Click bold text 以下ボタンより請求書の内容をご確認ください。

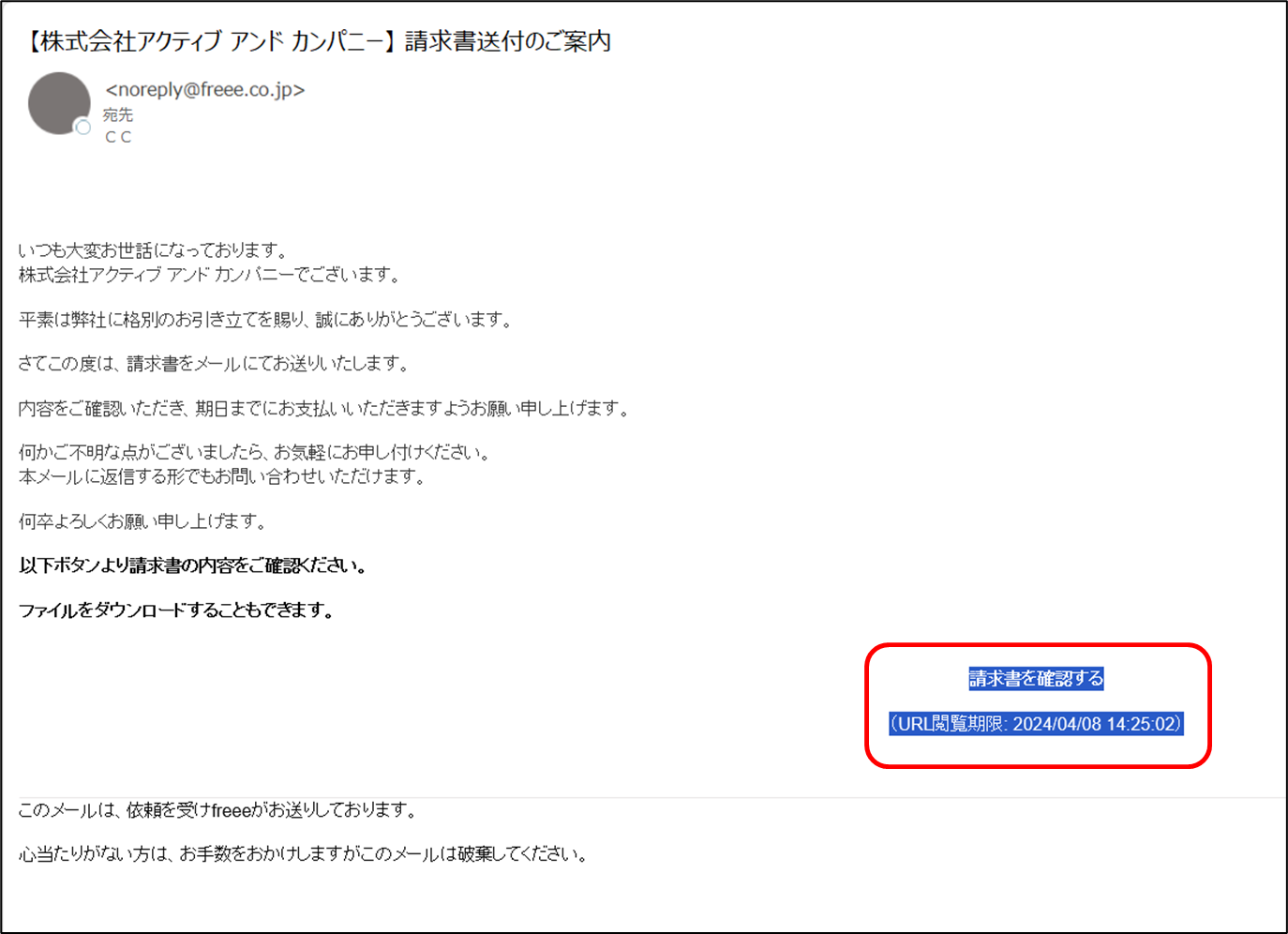(194, 565)
